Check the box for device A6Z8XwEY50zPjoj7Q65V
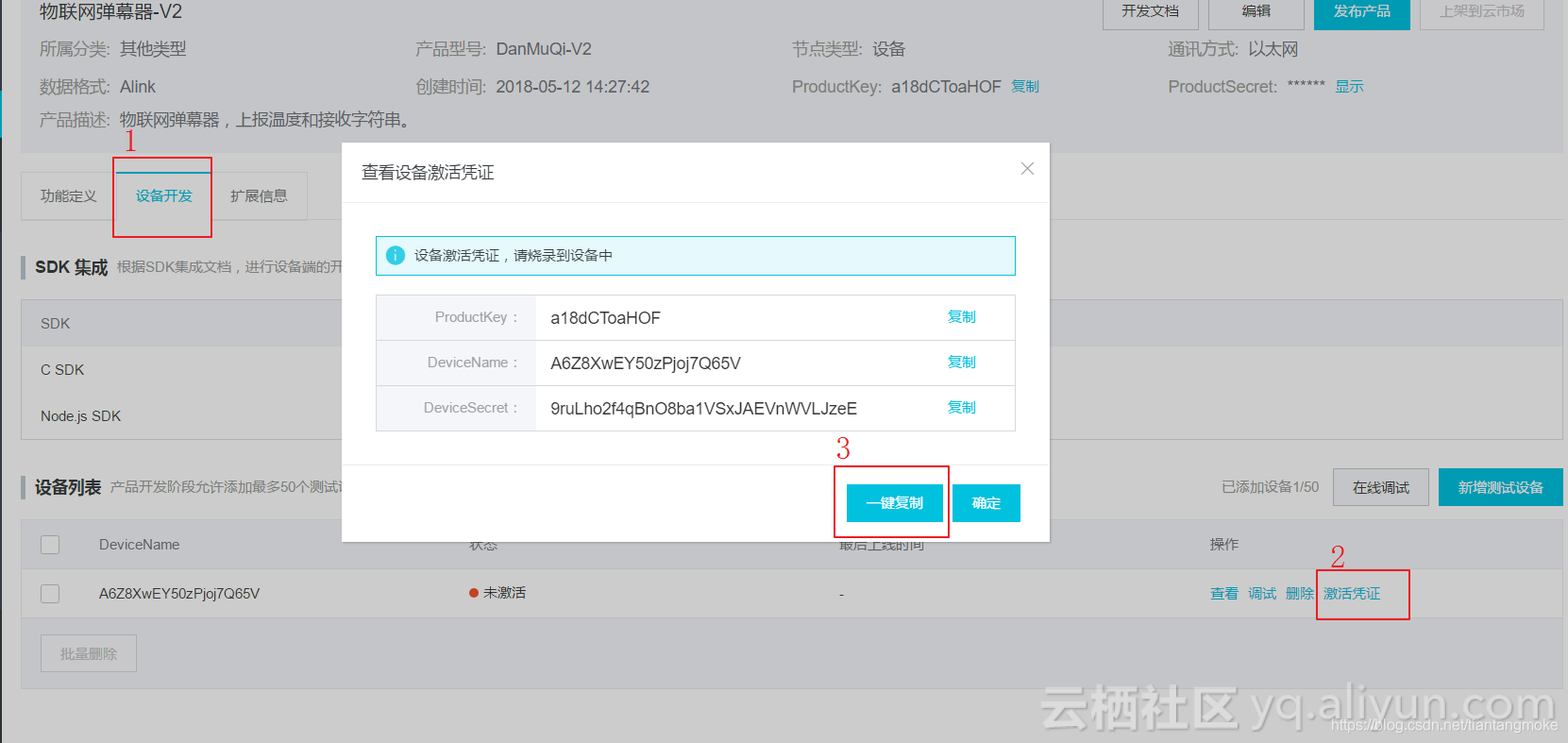Viewport: 1568px width, 743px height. point(51,594)
